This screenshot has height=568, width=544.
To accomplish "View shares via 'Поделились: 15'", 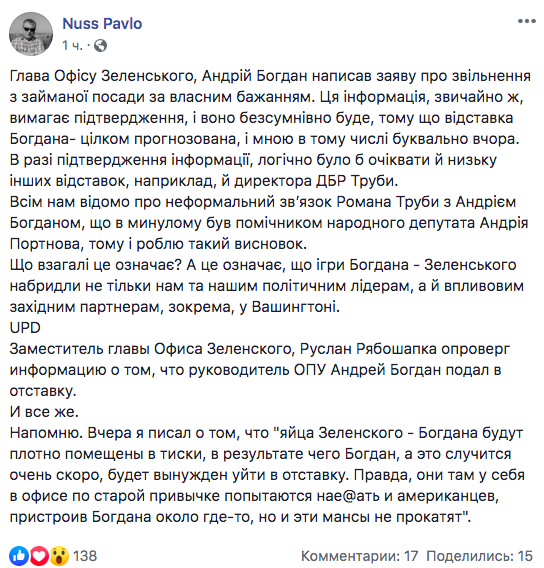I will pyautogui.click(x=480, y=556).
